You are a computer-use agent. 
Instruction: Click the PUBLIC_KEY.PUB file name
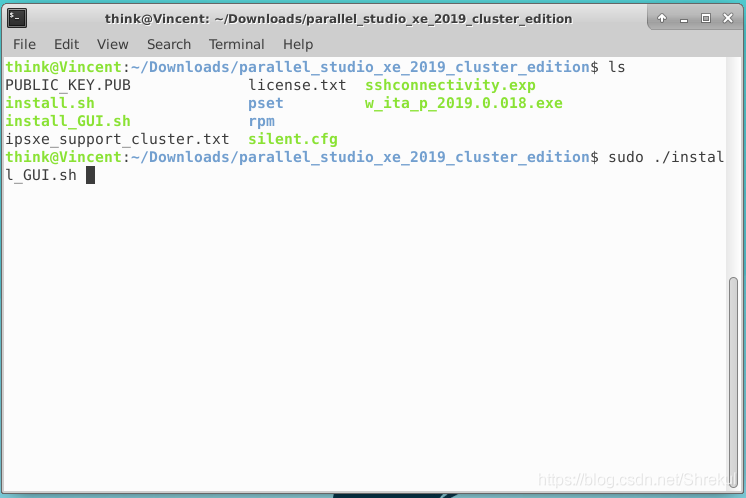pyautogui.click(x=68, y=85)
